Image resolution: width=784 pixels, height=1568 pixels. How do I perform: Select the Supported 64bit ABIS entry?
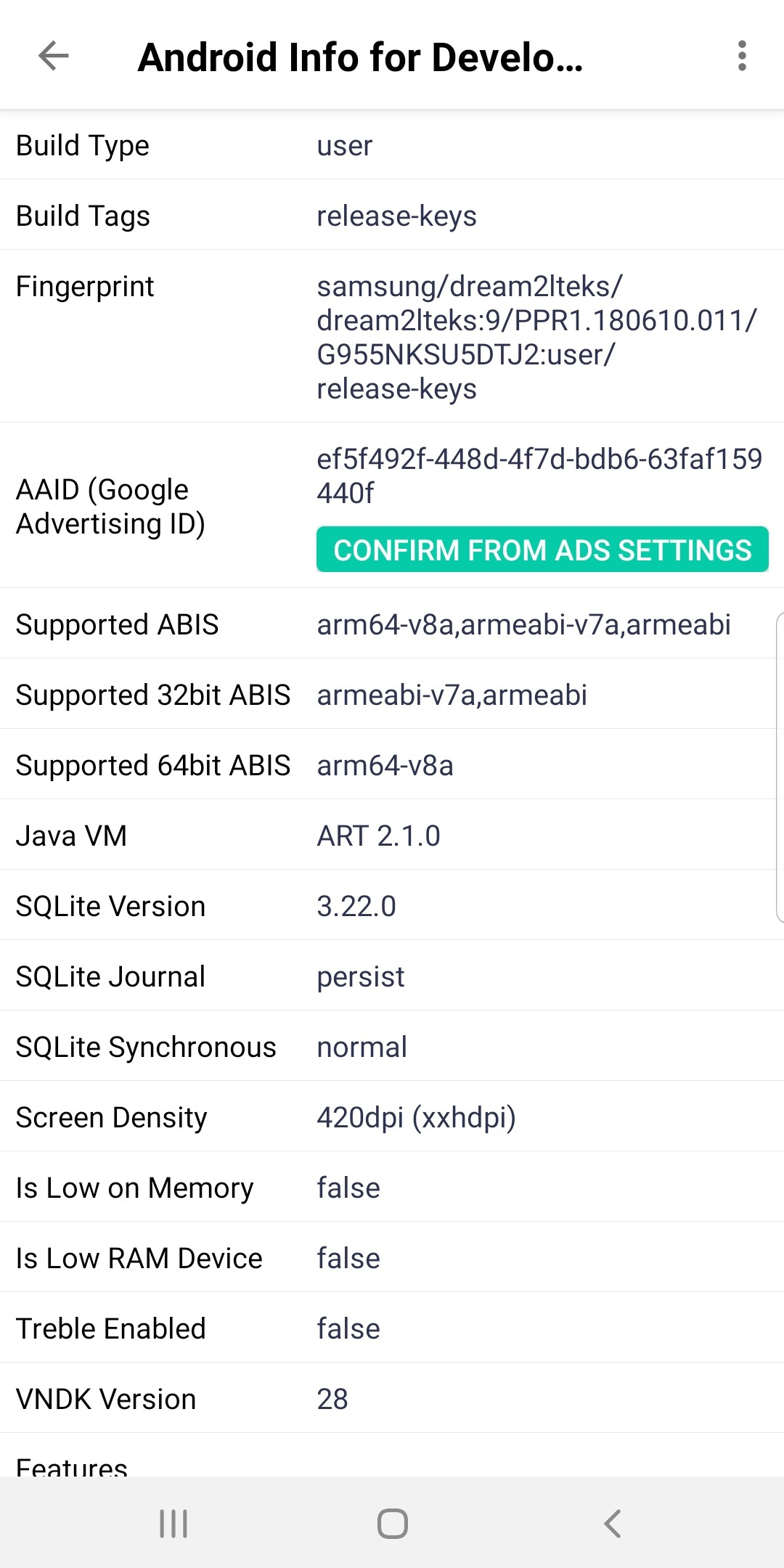pyautogui.click(x=385, y=764)
